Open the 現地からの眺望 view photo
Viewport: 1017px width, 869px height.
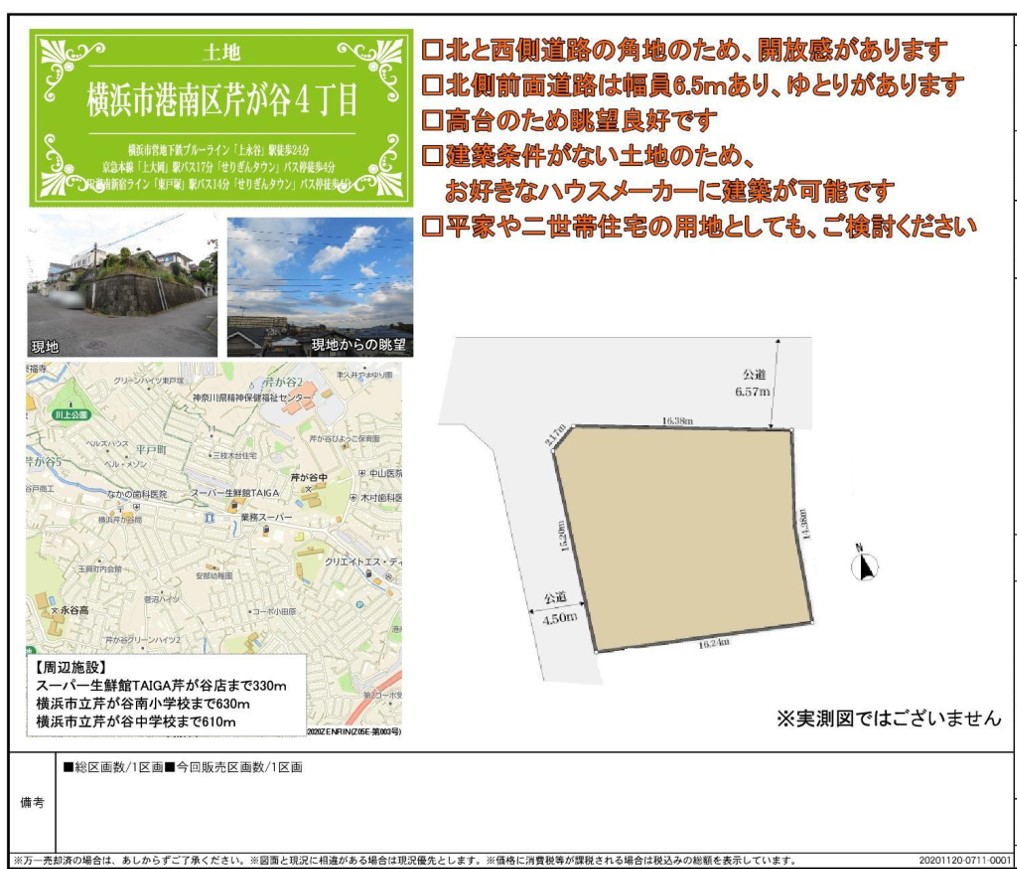click(x=319, y=286)
